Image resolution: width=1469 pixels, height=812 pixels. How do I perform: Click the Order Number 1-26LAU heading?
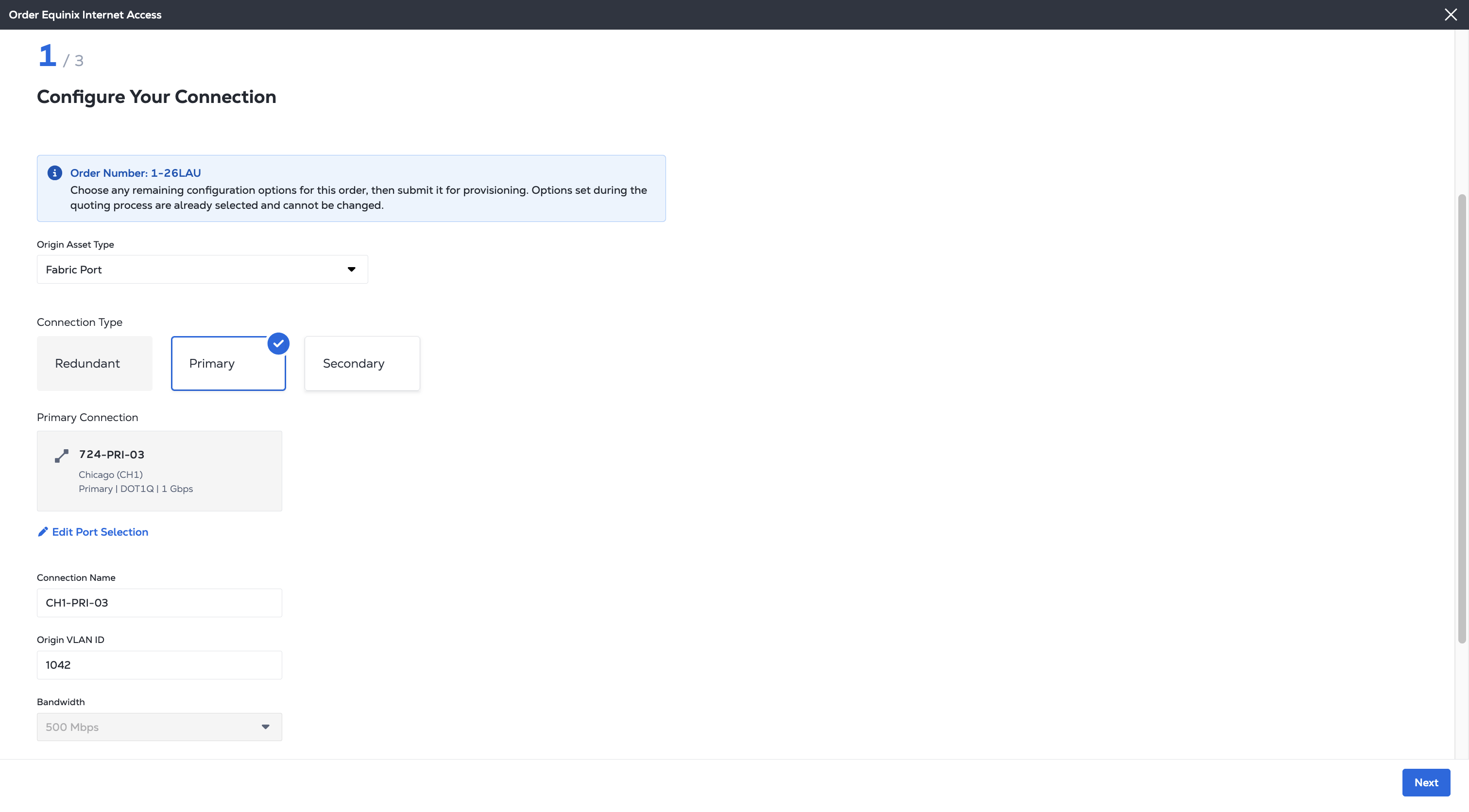135,173
